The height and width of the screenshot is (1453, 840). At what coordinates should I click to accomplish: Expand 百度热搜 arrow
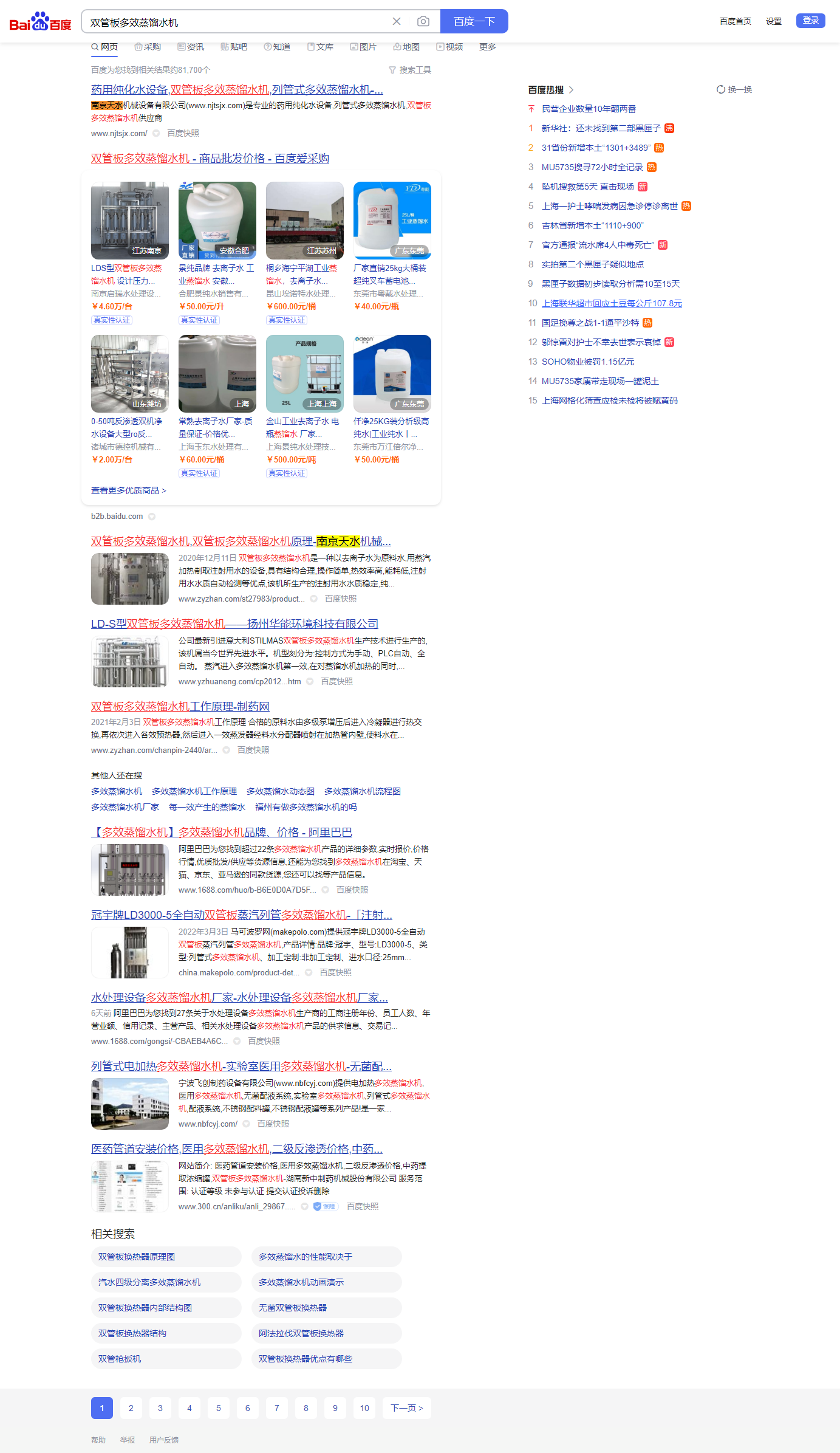coord(571,89)
